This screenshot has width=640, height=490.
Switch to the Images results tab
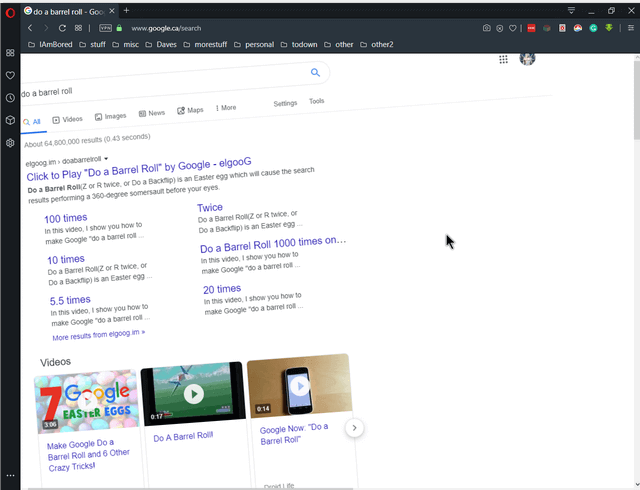111,116
